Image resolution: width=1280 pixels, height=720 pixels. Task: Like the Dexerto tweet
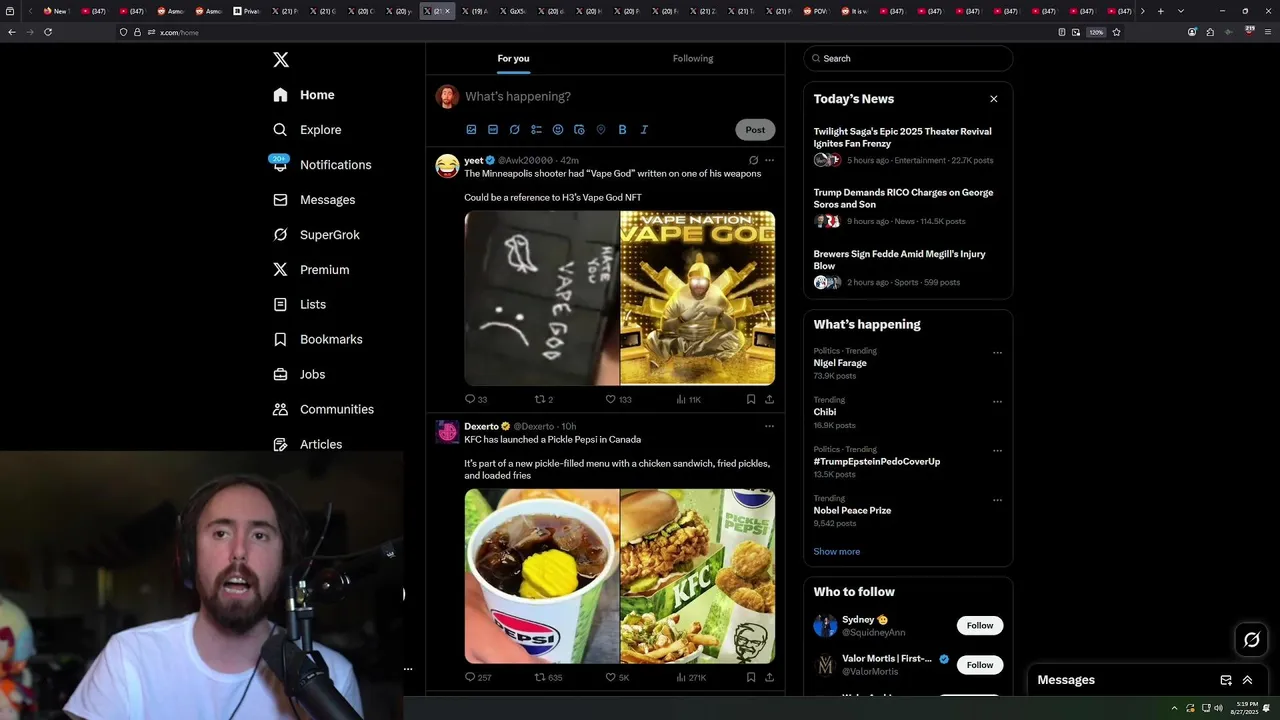click(617, 677)
